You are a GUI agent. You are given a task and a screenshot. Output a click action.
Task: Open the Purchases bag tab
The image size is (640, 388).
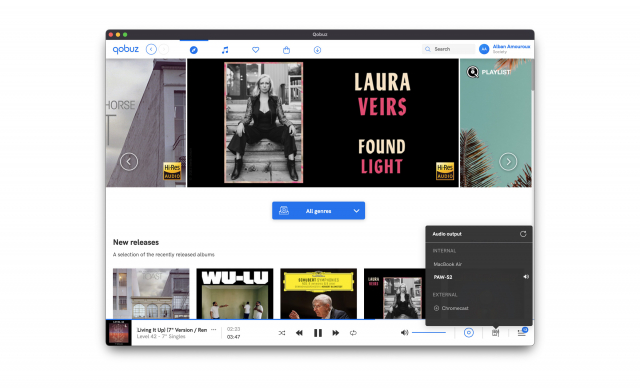(x=287, y=50)
